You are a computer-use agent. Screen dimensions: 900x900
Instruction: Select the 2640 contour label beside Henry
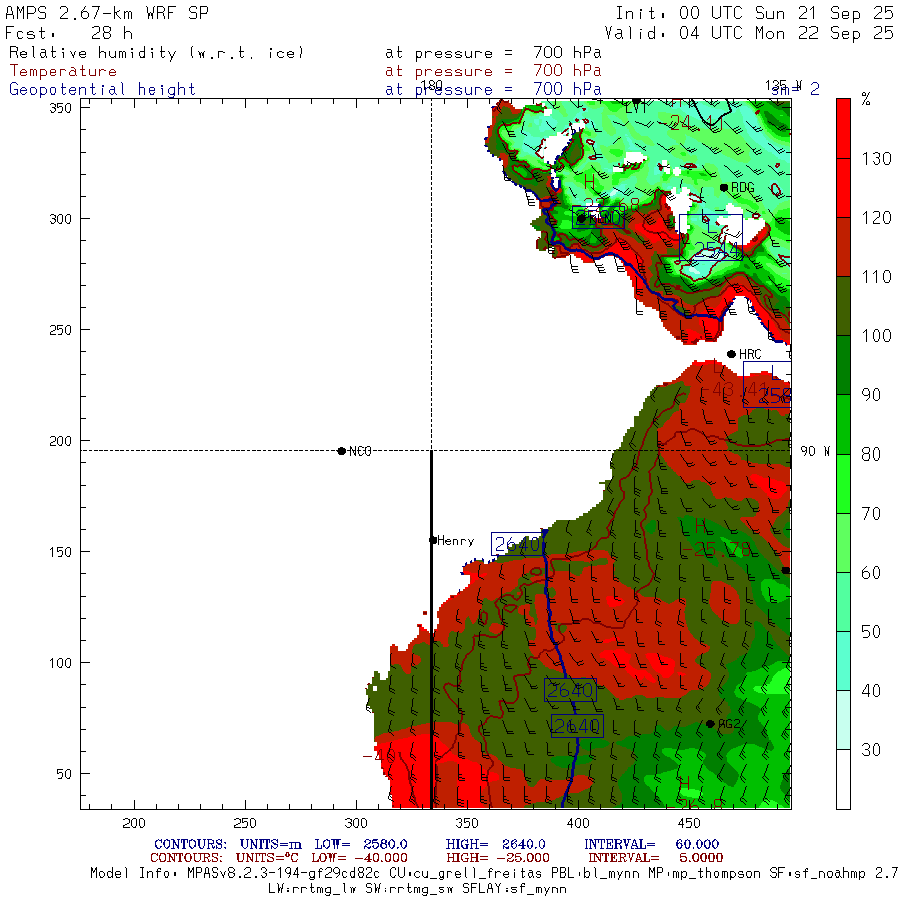tap(517, 544)
